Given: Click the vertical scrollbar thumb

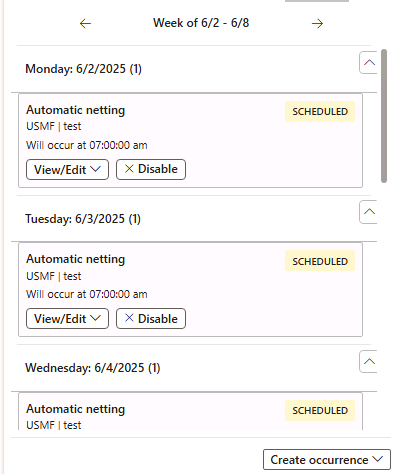Looking at the screenshot, I should (384, 116).
